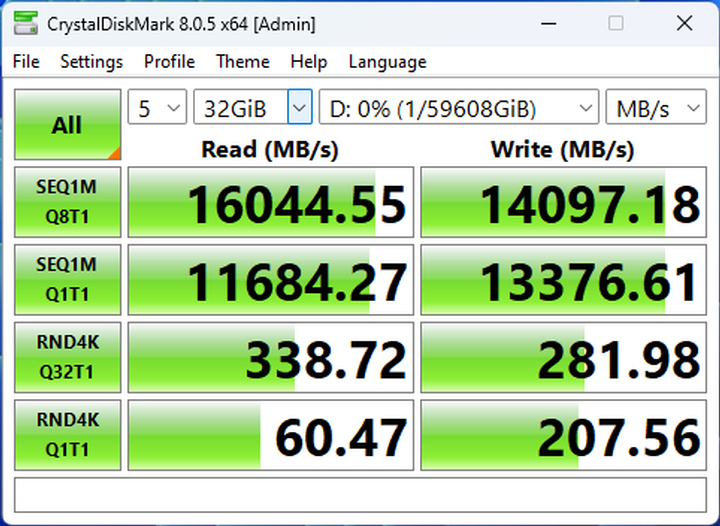Run the SEQ1M Q1T1 test
The image size is (720, 526).
click(67, 280)
